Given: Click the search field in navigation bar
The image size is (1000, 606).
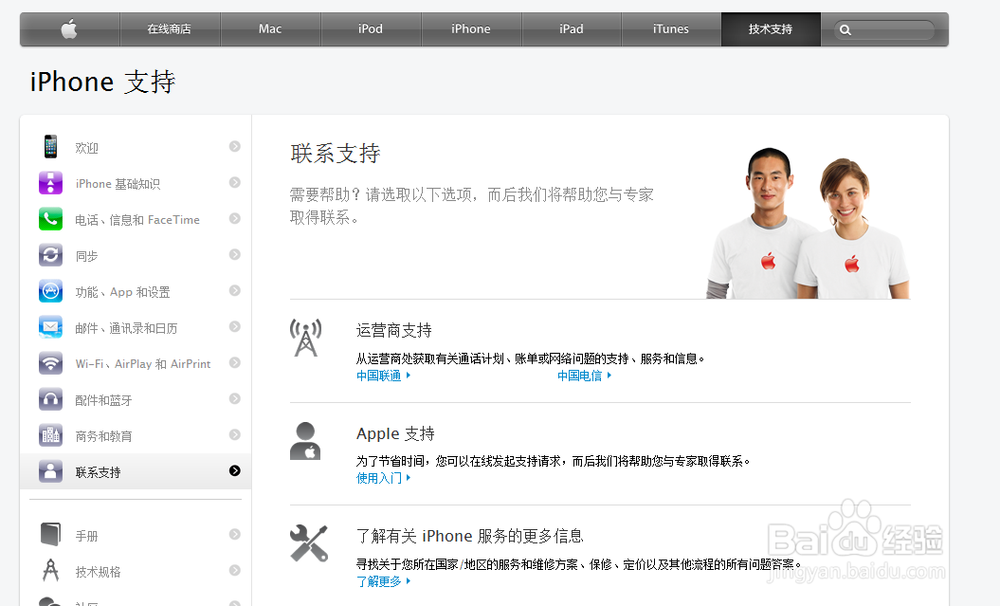Looking at the screenshot, I should [884, 29].
